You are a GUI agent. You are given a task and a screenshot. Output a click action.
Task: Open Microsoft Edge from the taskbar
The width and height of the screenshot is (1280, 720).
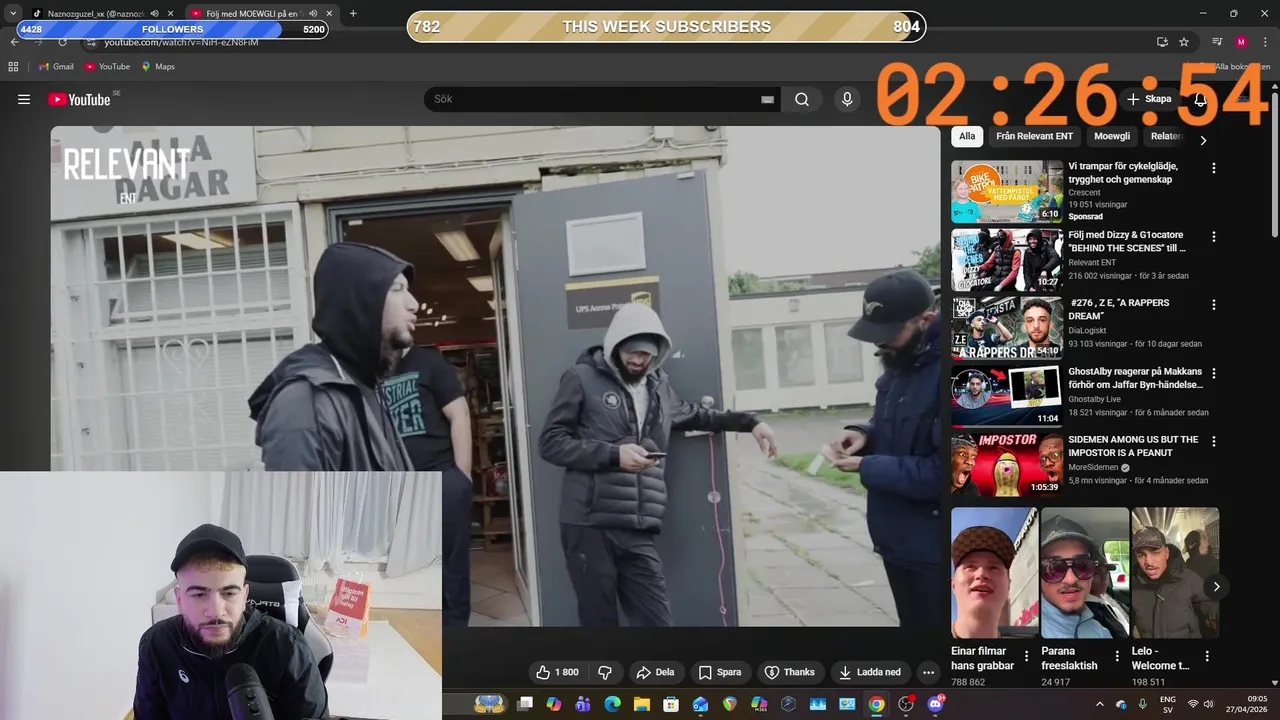click(x=612, y=704)
